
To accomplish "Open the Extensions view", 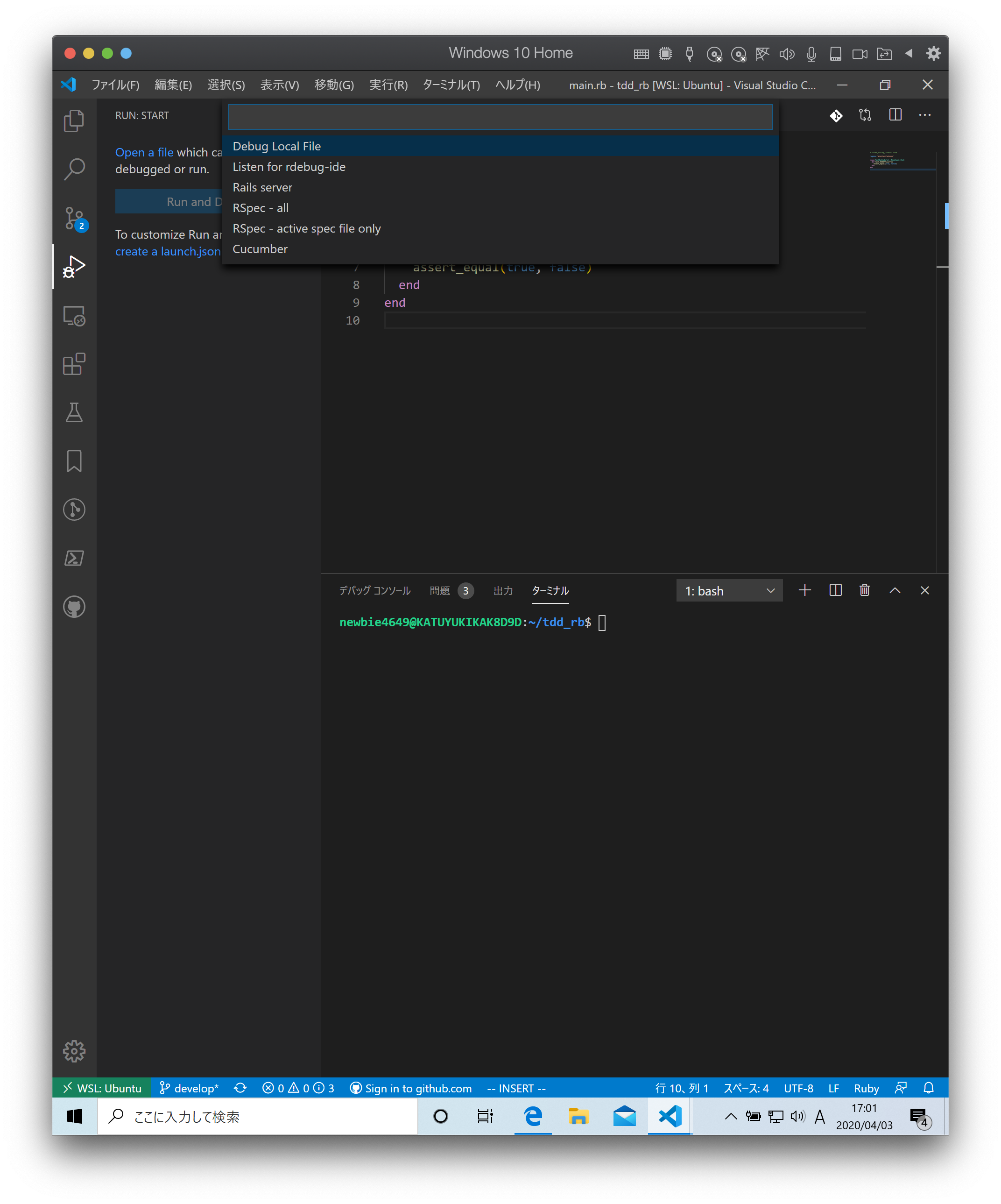I will [74, 364].
